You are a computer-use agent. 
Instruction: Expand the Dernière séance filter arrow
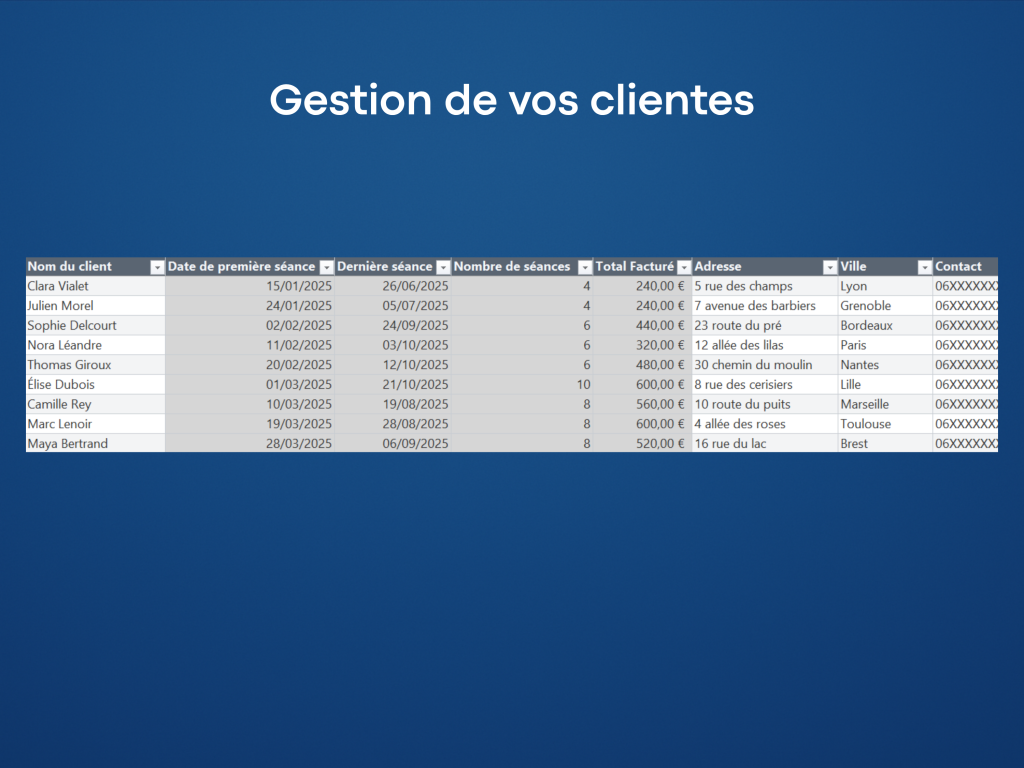[x=443, y=267]
